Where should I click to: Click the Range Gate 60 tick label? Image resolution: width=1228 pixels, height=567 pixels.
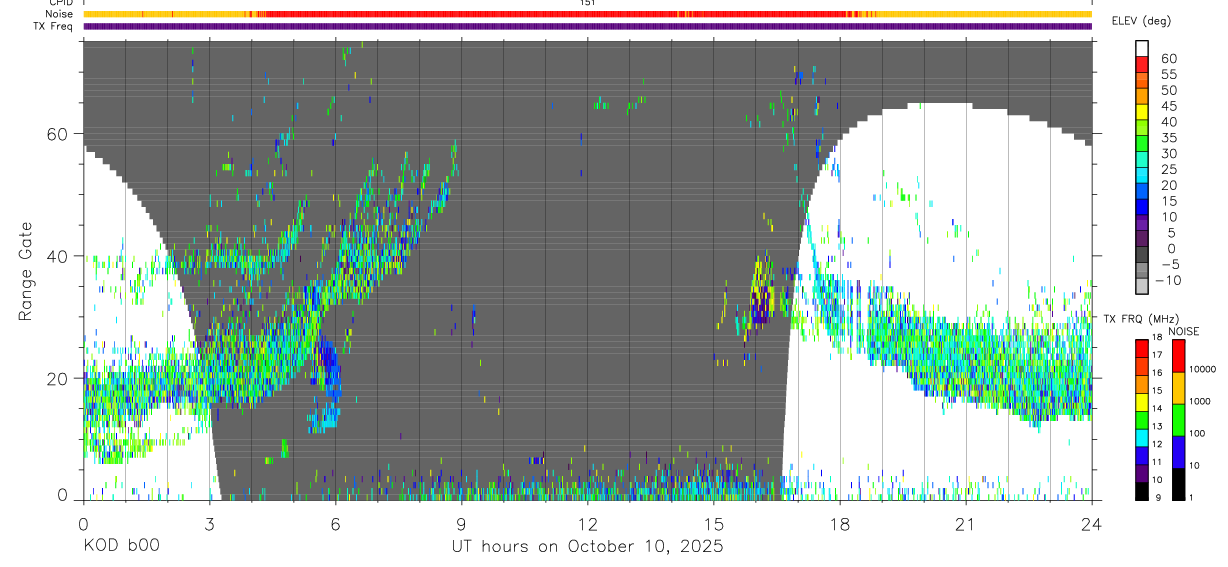[56, 134]
